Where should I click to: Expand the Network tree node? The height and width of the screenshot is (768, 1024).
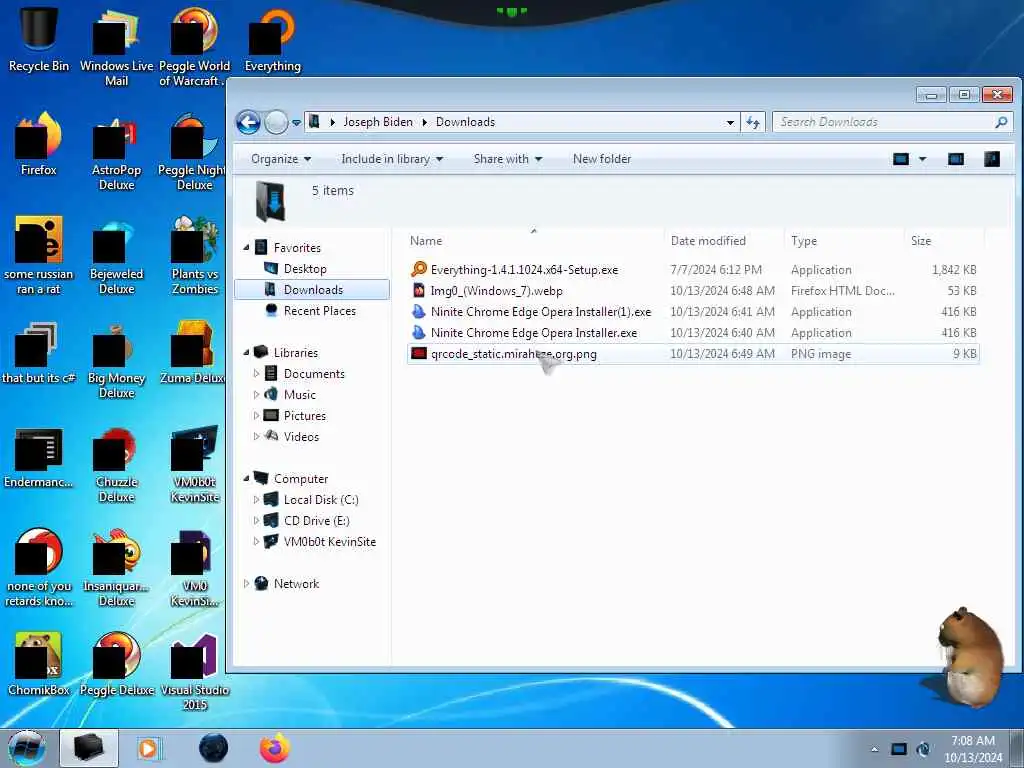click(x=246, y=584)
